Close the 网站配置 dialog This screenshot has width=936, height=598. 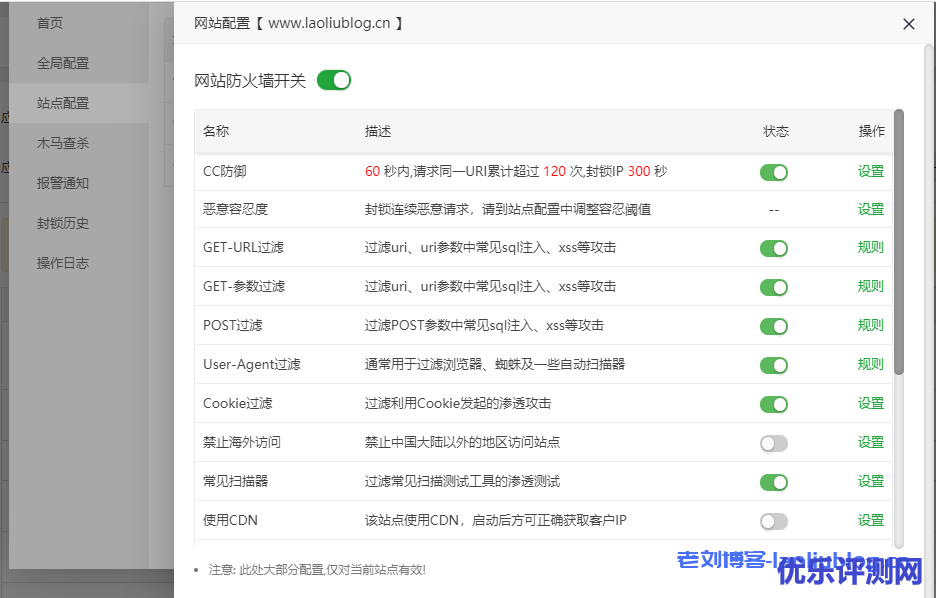click(x=908, y=24)
